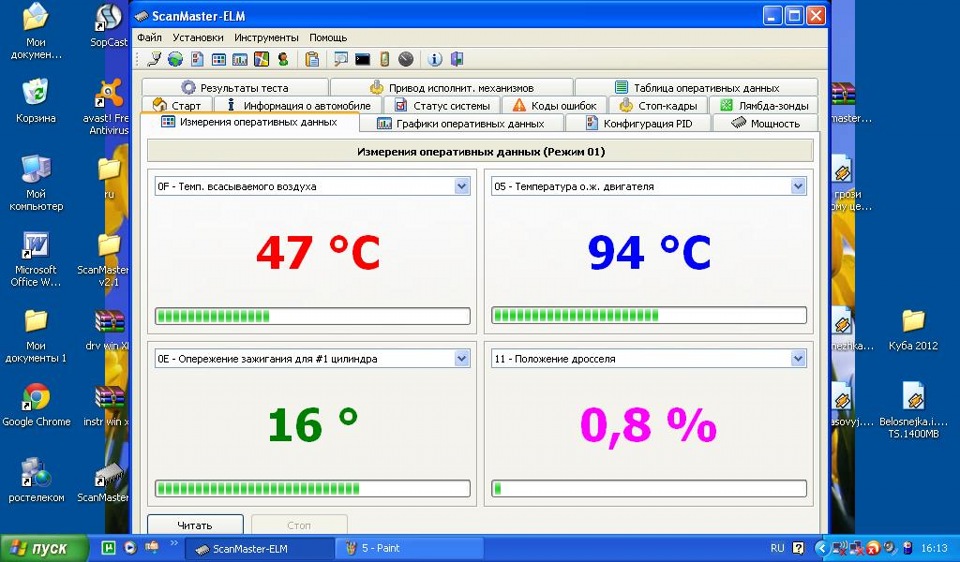Switch to Лямбда-зонды tab
The height and width of the screenshot is (562, 960).
764,105
